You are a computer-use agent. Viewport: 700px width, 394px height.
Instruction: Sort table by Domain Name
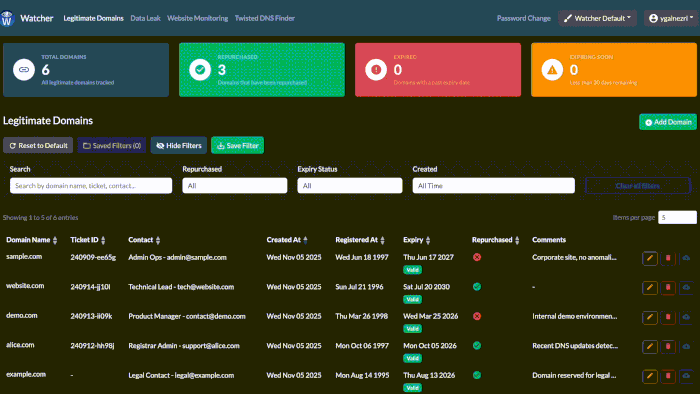pyautogui.click(x=32, y=240)
